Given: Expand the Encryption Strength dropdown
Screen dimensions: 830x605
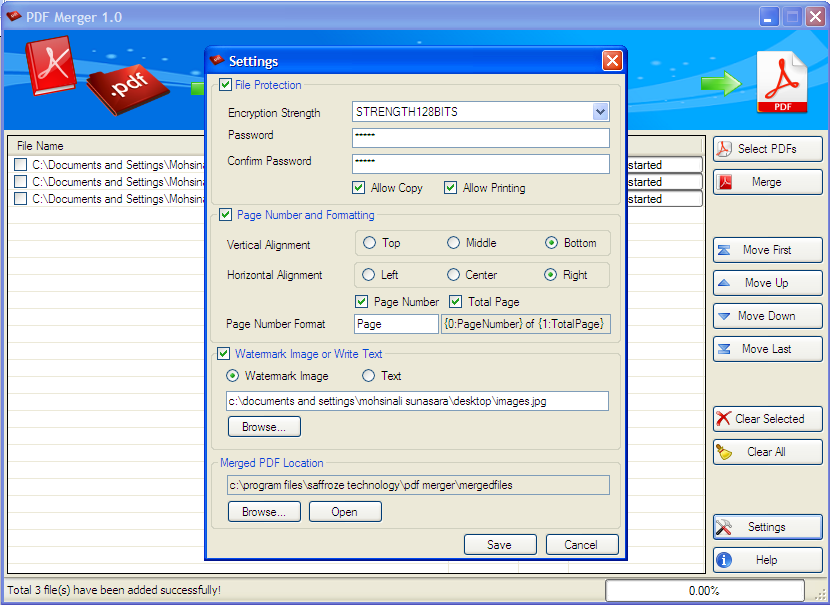Looking at the screenshot, I should pyautogui.click(x=600, y=112).
